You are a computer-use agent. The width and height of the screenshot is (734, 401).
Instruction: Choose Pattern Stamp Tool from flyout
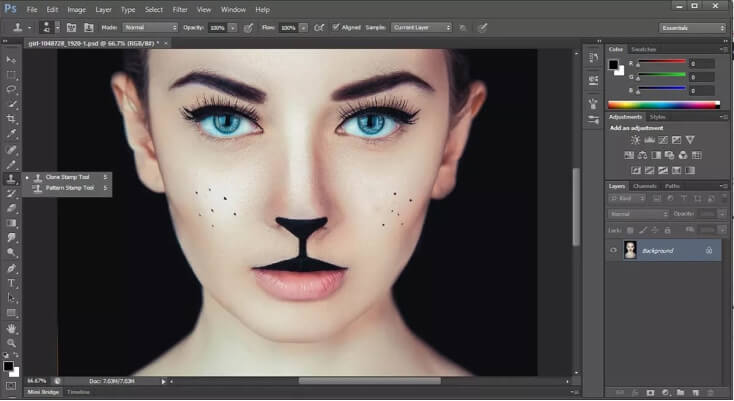(68, 187)
